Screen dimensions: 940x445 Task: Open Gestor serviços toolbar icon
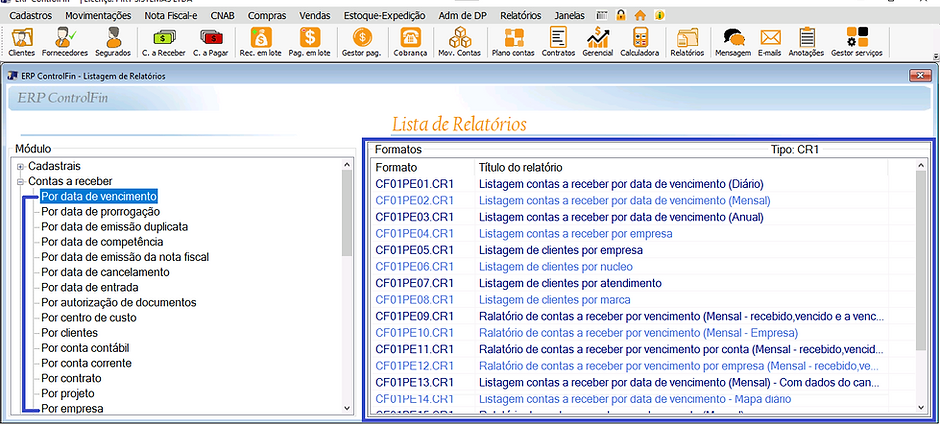857,42
